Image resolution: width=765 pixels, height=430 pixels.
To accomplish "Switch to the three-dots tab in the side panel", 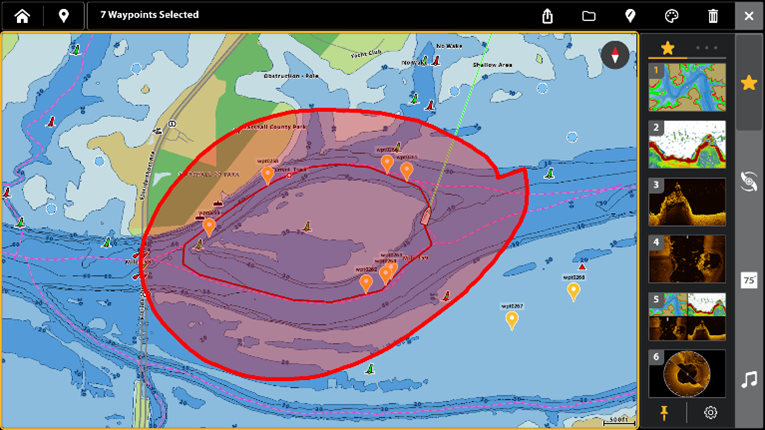I will point(707,48).
